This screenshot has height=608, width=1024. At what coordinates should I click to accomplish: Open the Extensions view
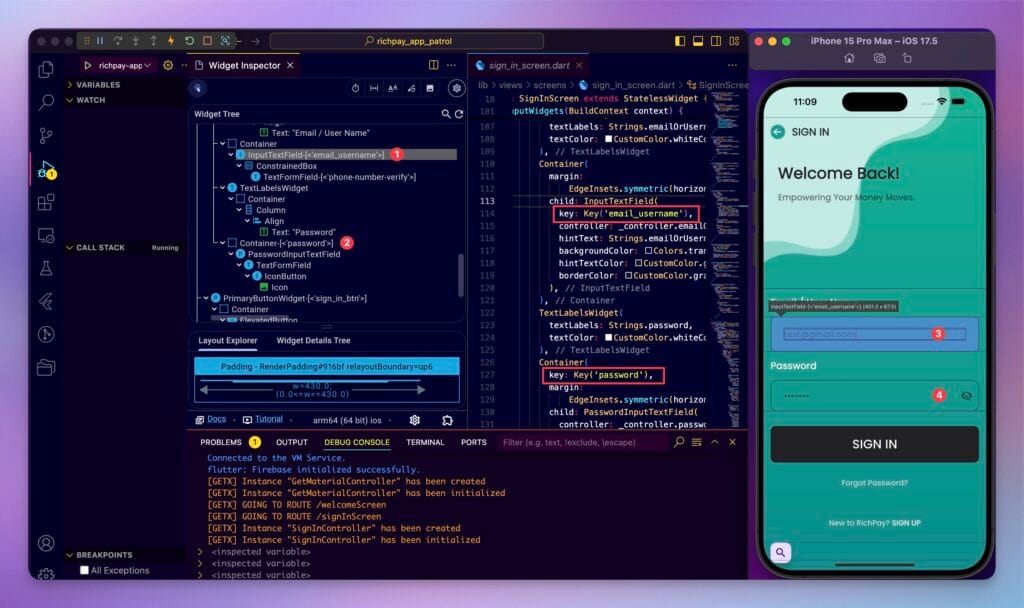(x=46, y=202)
